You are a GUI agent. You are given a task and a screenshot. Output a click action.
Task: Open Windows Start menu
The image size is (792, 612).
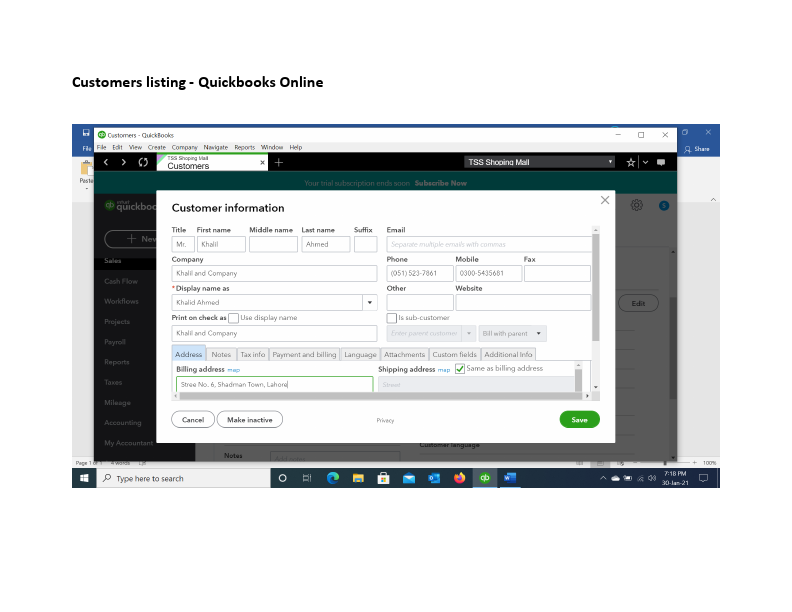84,478
